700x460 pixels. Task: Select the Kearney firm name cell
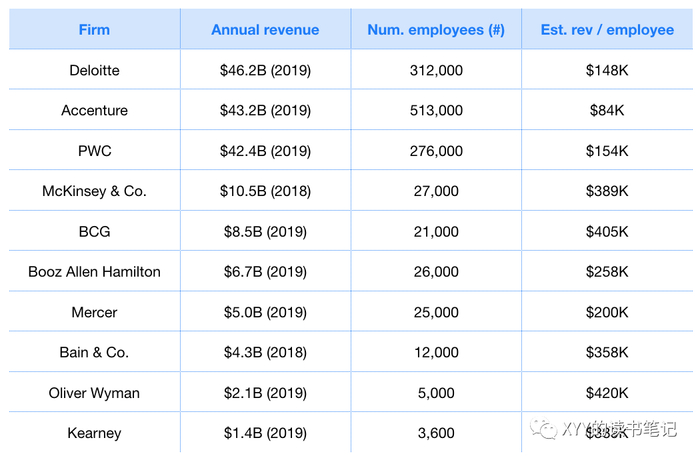94,433
